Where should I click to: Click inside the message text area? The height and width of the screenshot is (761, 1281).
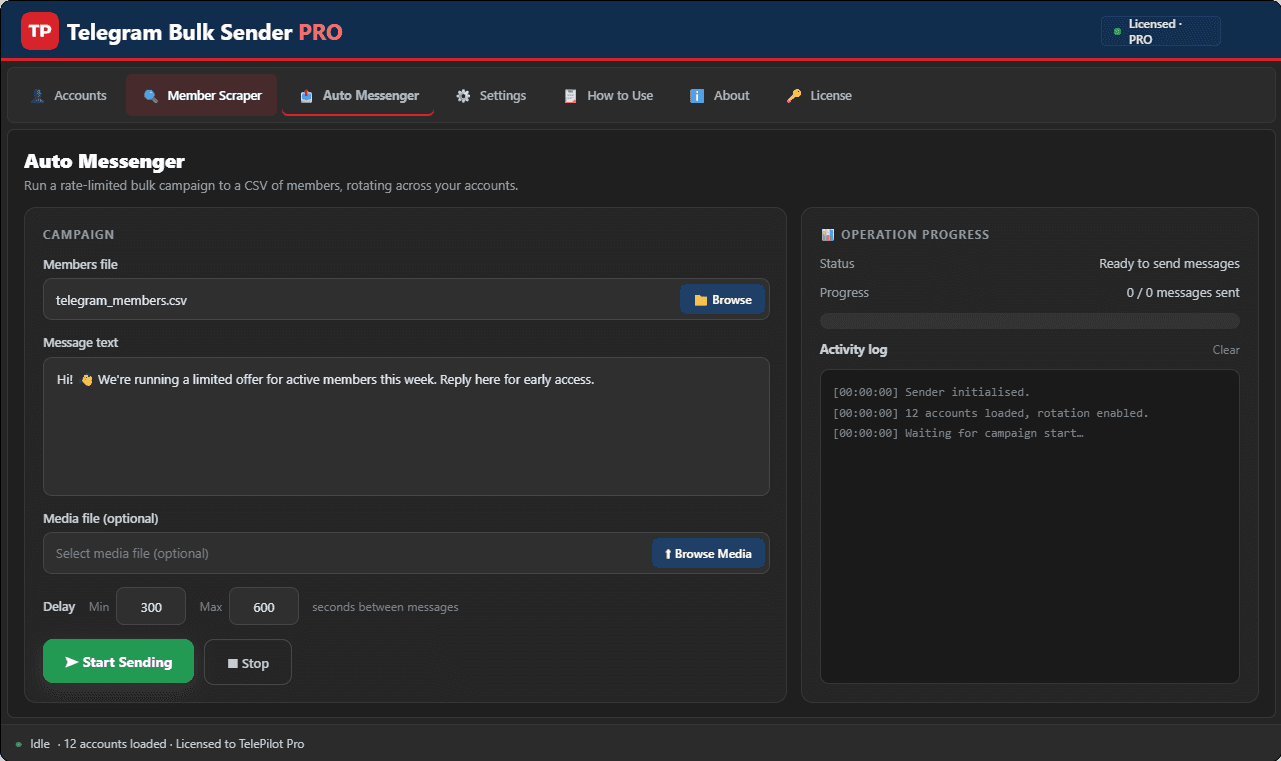coord(406,426)
